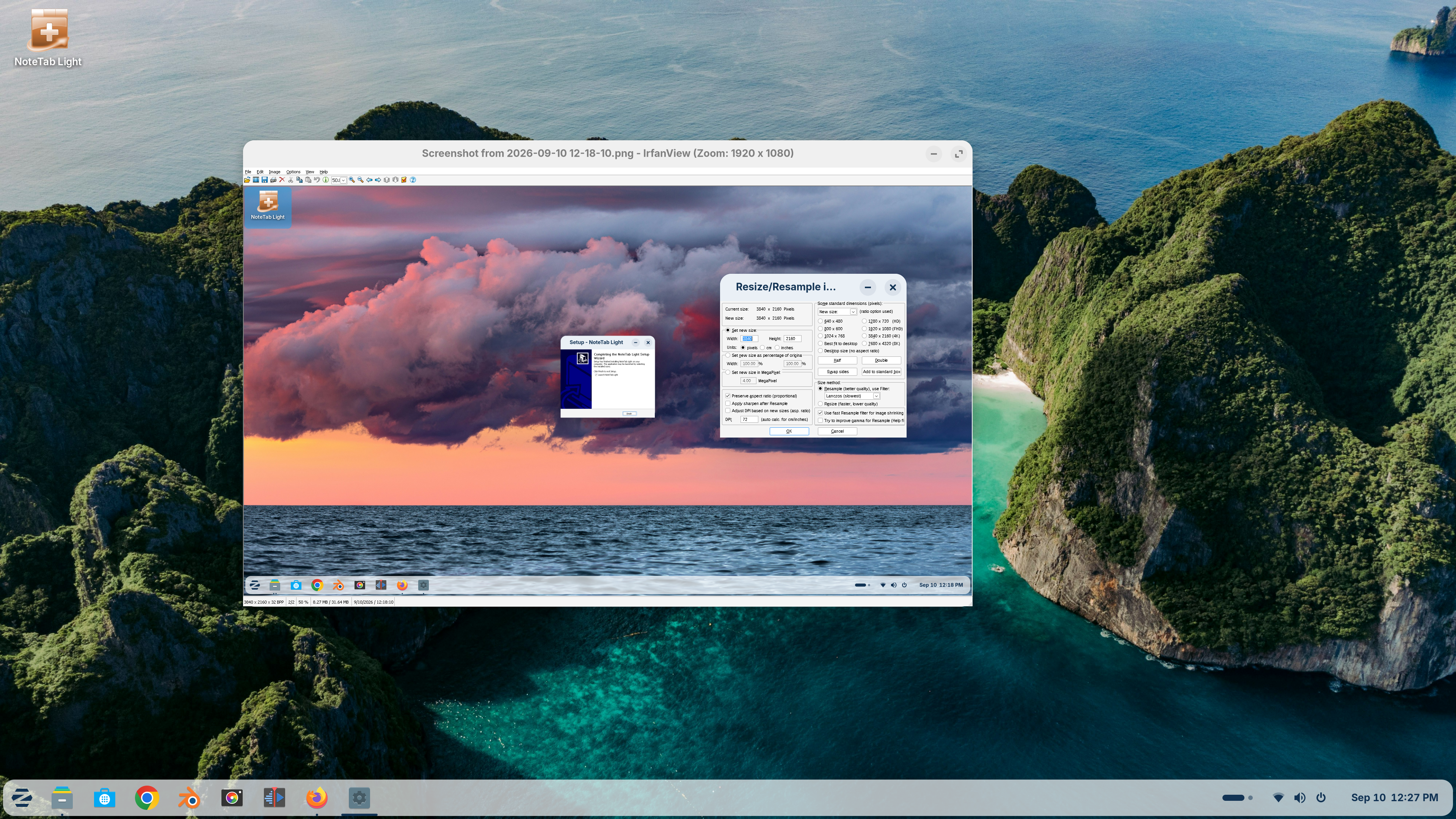The height and width of the screenshot is (819, 1456).
Task: Open the zoom percentage dropdown in toolbar
Action: point(344,180)
